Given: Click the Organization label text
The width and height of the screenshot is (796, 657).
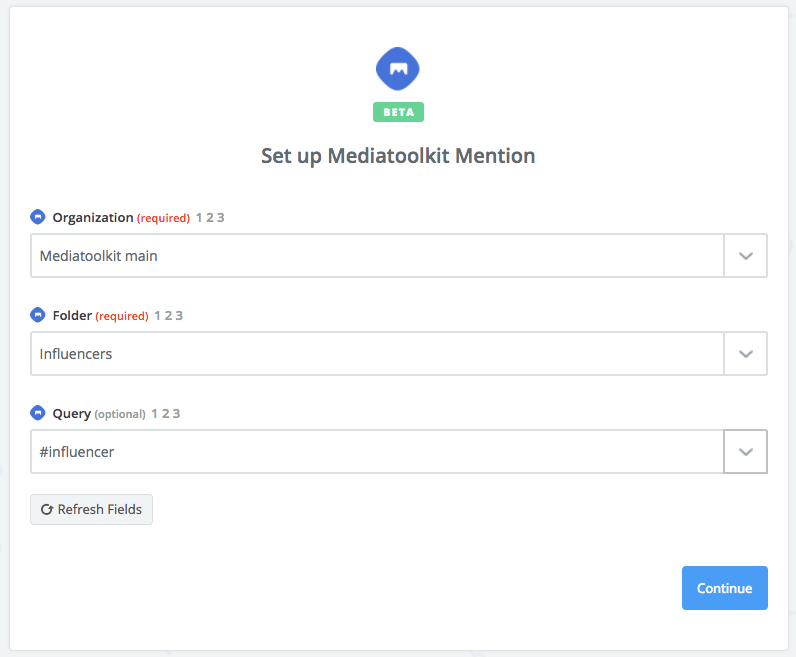Looking at the screenshot, I should pyautogui.click(x=93, y=218).
